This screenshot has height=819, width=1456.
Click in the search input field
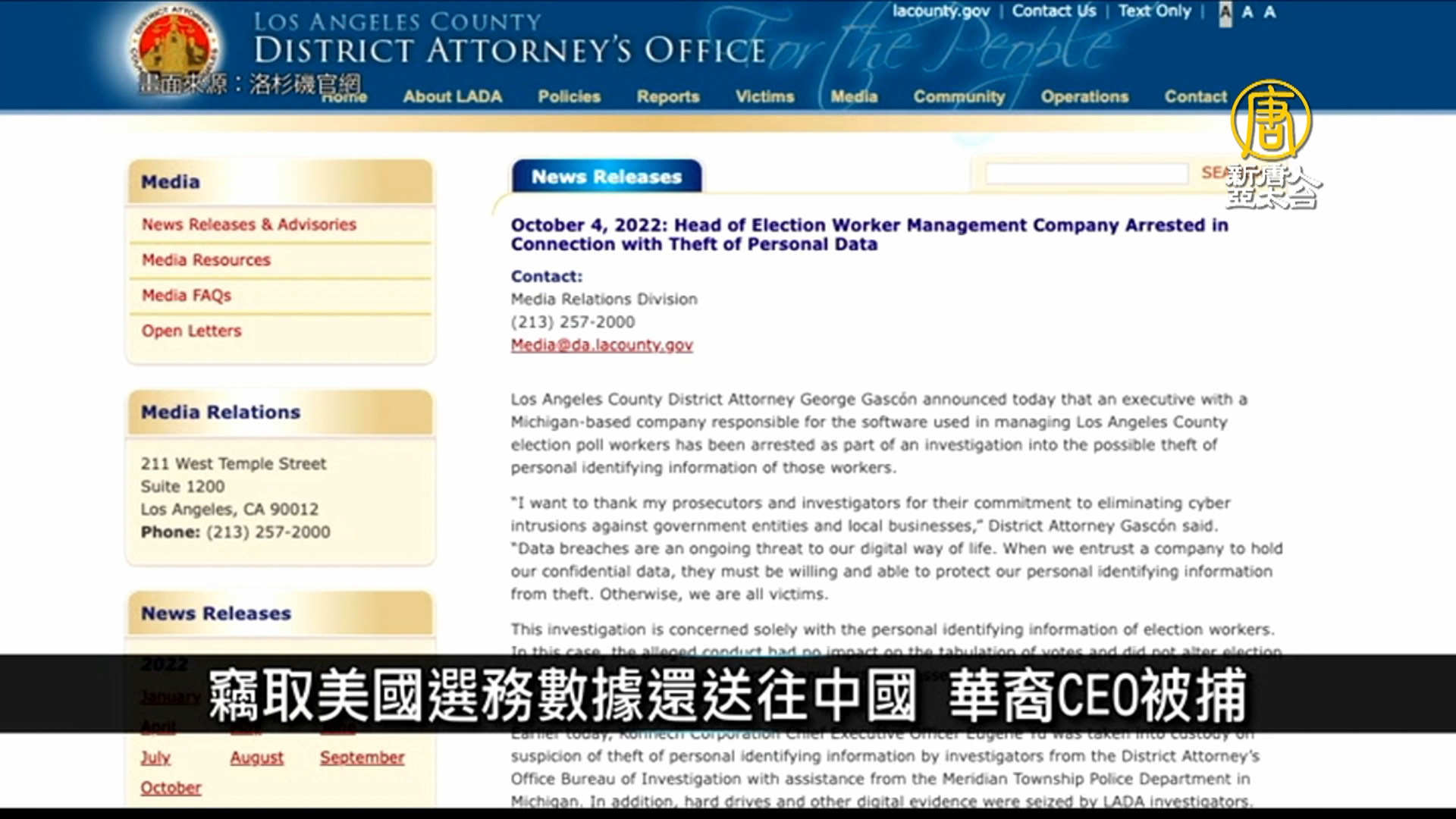(1086, 174)
